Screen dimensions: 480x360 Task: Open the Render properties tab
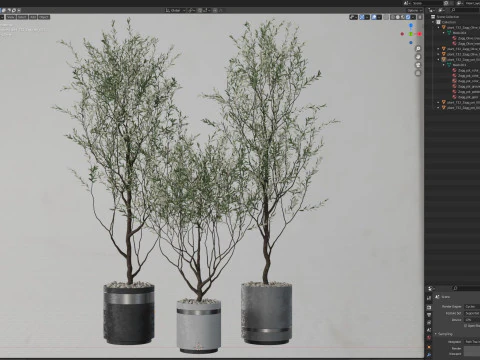click(x=429, y=307)
